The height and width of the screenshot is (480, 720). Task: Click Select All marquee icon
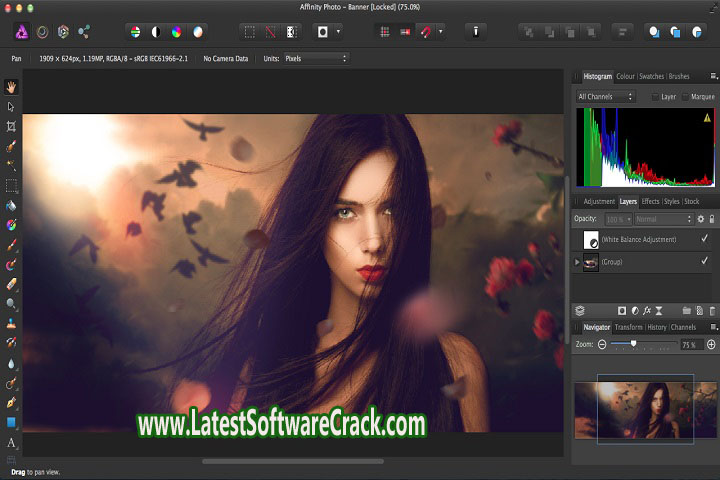(249, 32)
